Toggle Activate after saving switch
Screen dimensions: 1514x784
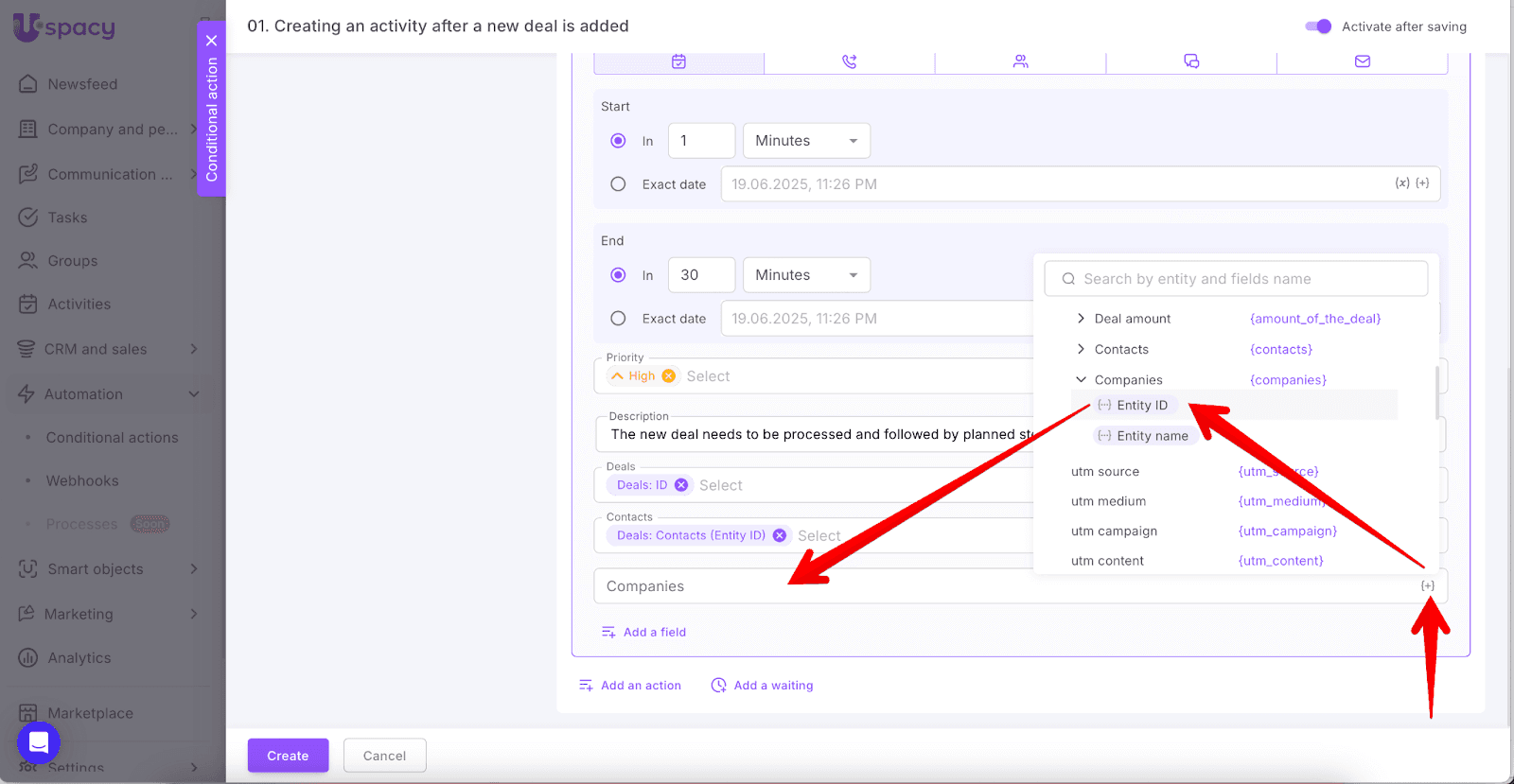1318,26
